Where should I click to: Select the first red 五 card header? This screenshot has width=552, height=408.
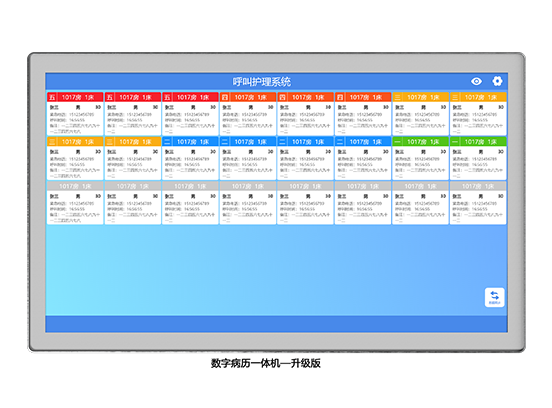pos(75,97)
